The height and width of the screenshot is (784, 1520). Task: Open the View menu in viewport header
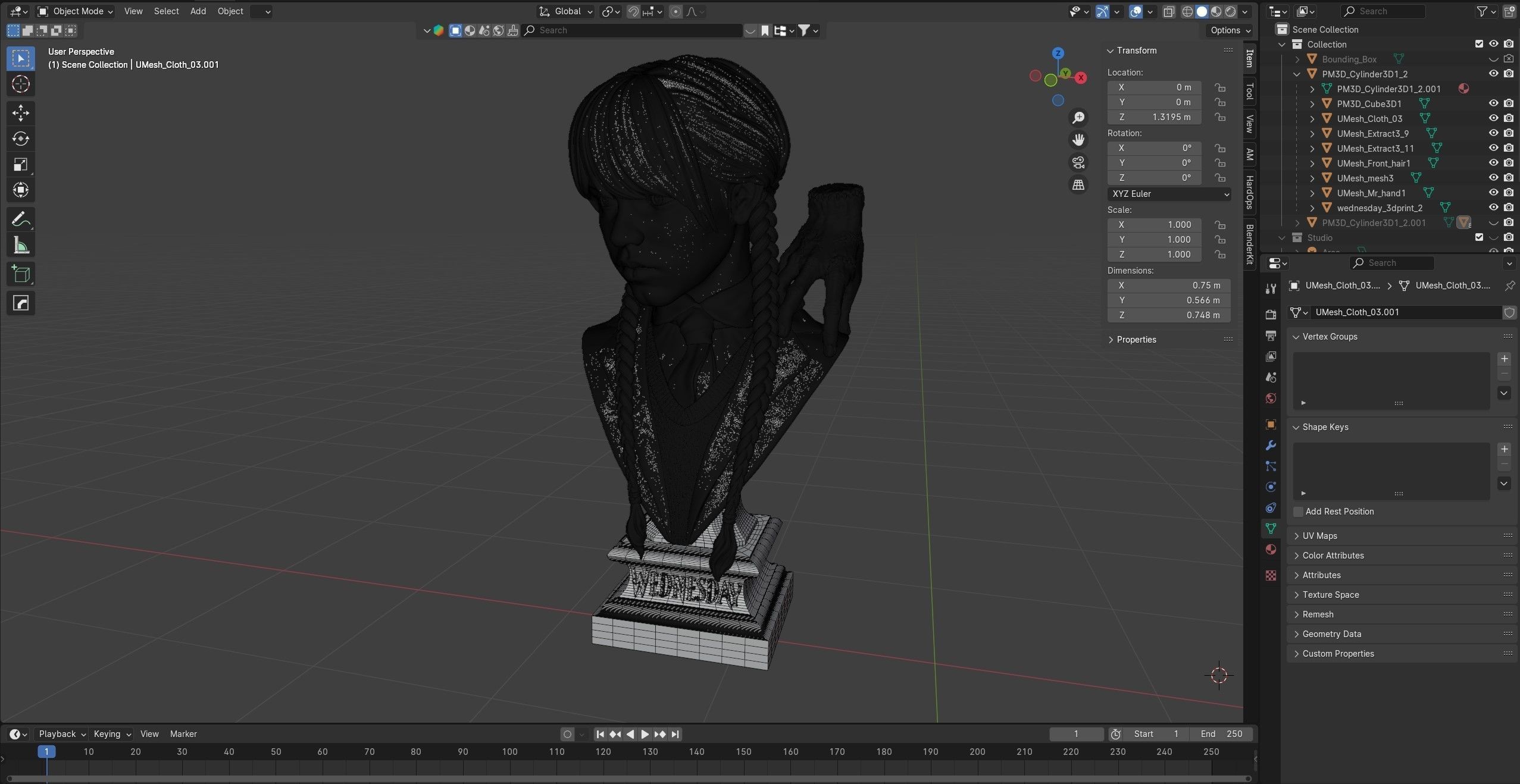click(x=133, y=11)
